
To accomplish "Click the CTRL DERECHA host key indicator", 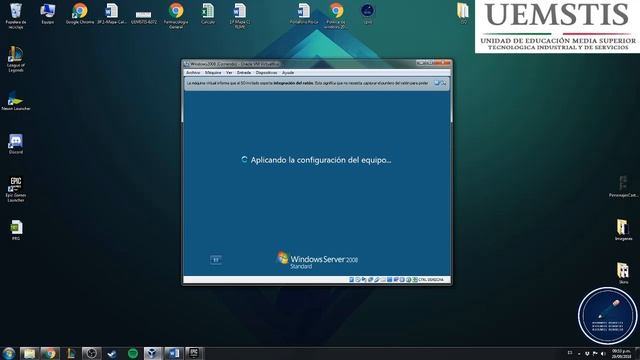I will tap(431, 280).
